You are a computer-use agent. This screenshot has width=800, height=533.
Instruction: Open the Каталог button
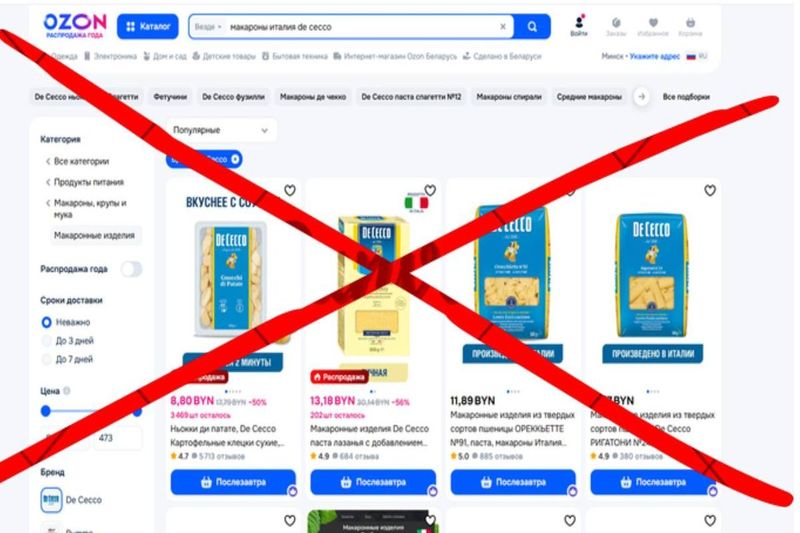point(147,27)
